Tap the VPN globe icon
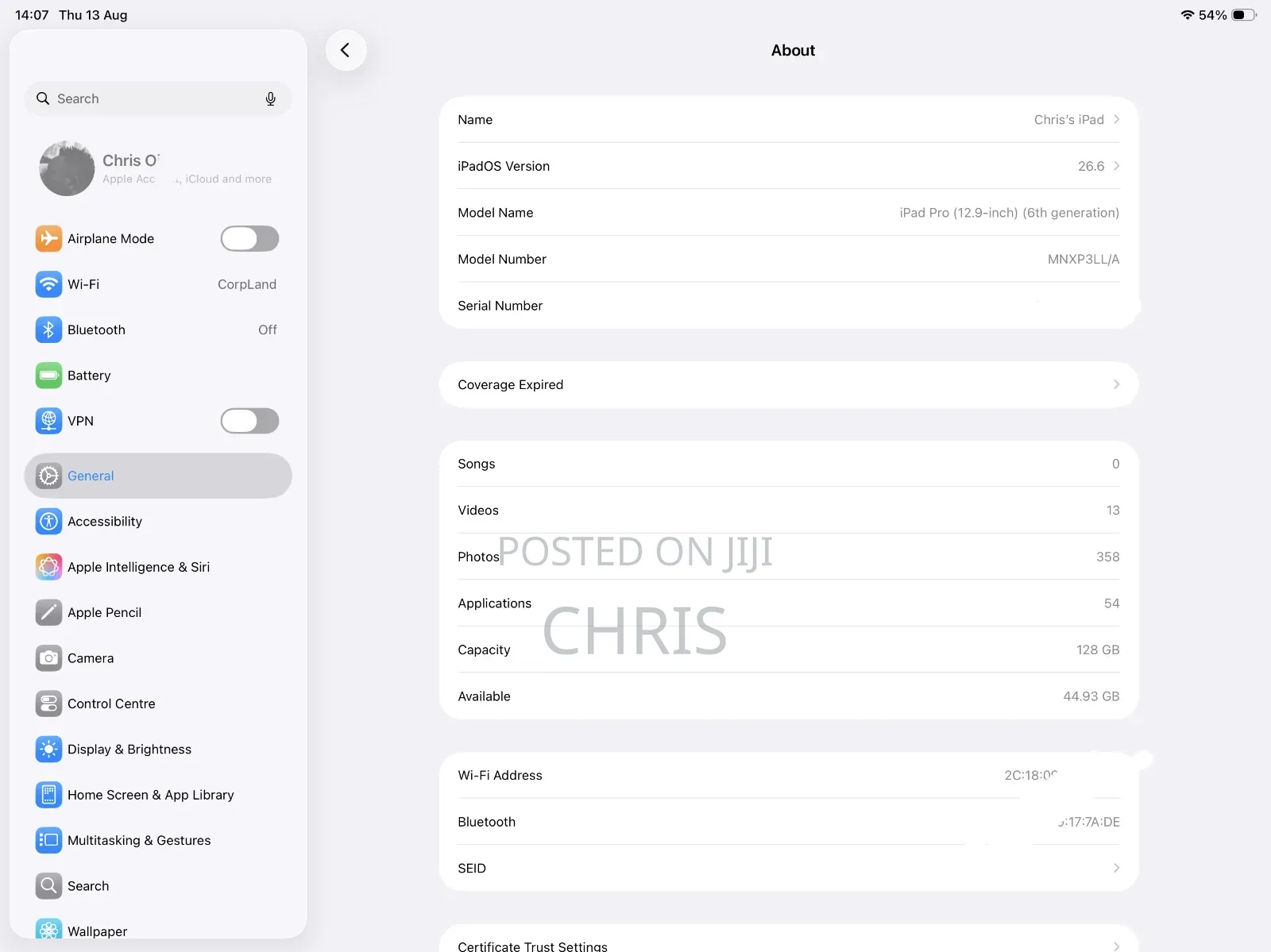 48,421
